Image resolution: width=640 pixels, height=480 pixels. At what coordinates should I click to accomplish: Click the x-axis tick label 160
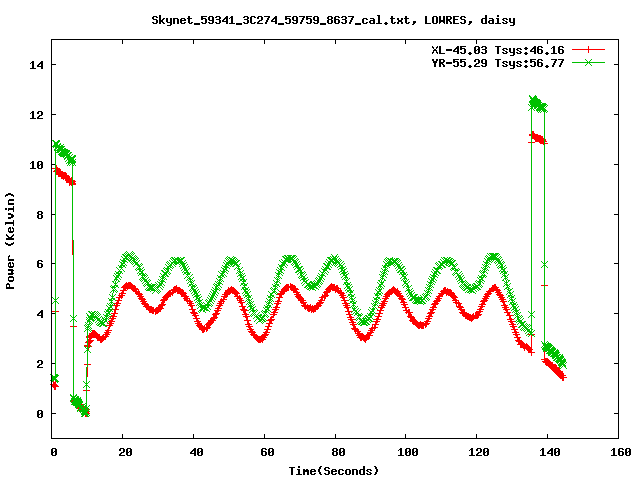(x=621, y=452)
